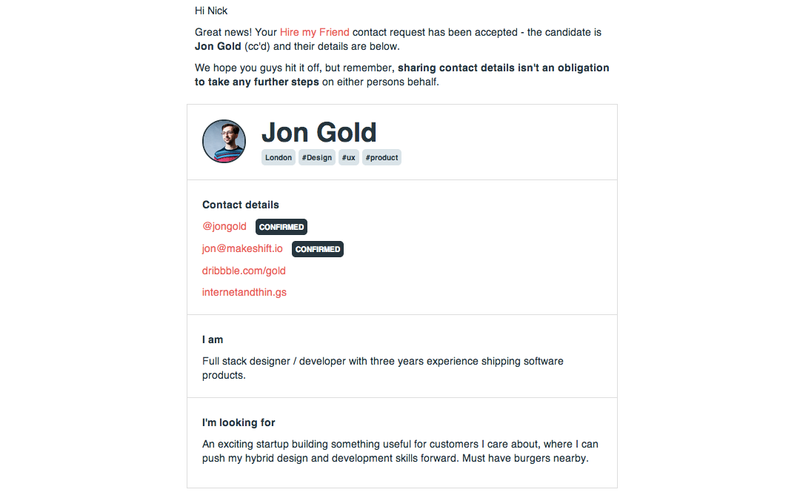Visit the internetandthin.gs website link
Screen dimensions: 800x493
pyautogui.click(x=244, y=292)
